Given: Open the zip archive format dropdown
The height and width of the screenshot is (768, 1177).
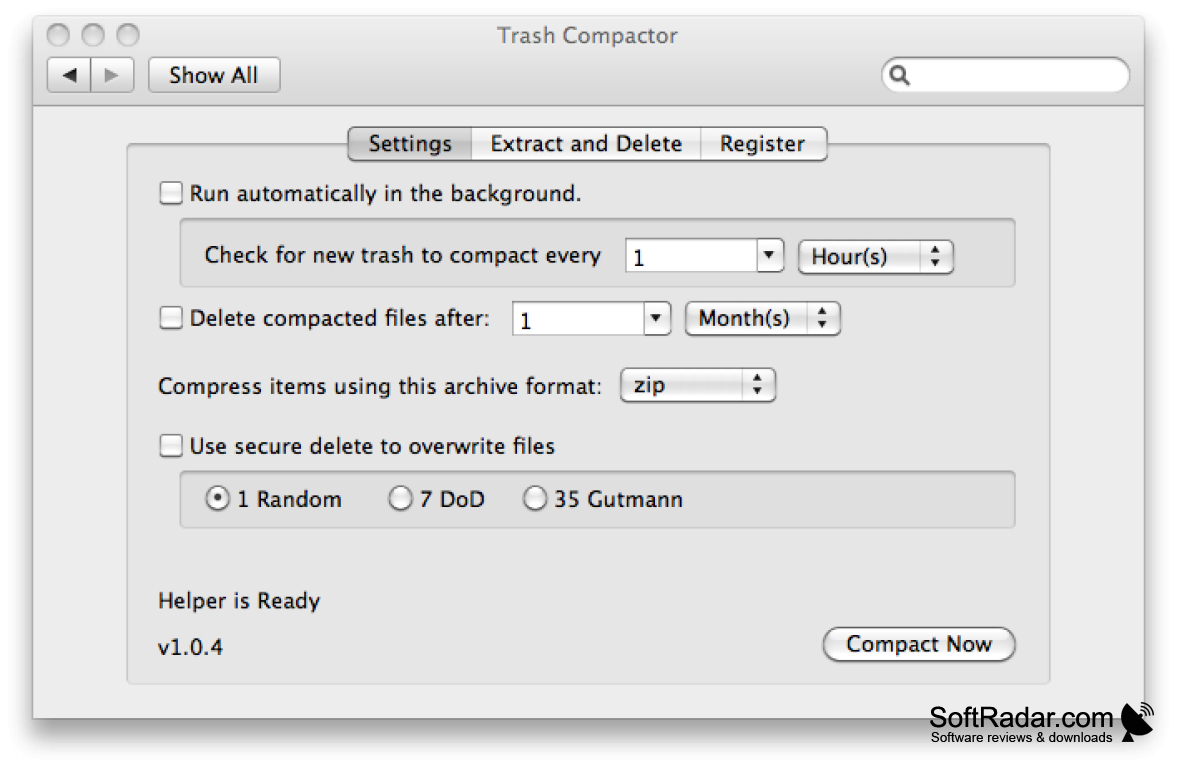Looking at the screenshot, I should [x=698, y=385].
